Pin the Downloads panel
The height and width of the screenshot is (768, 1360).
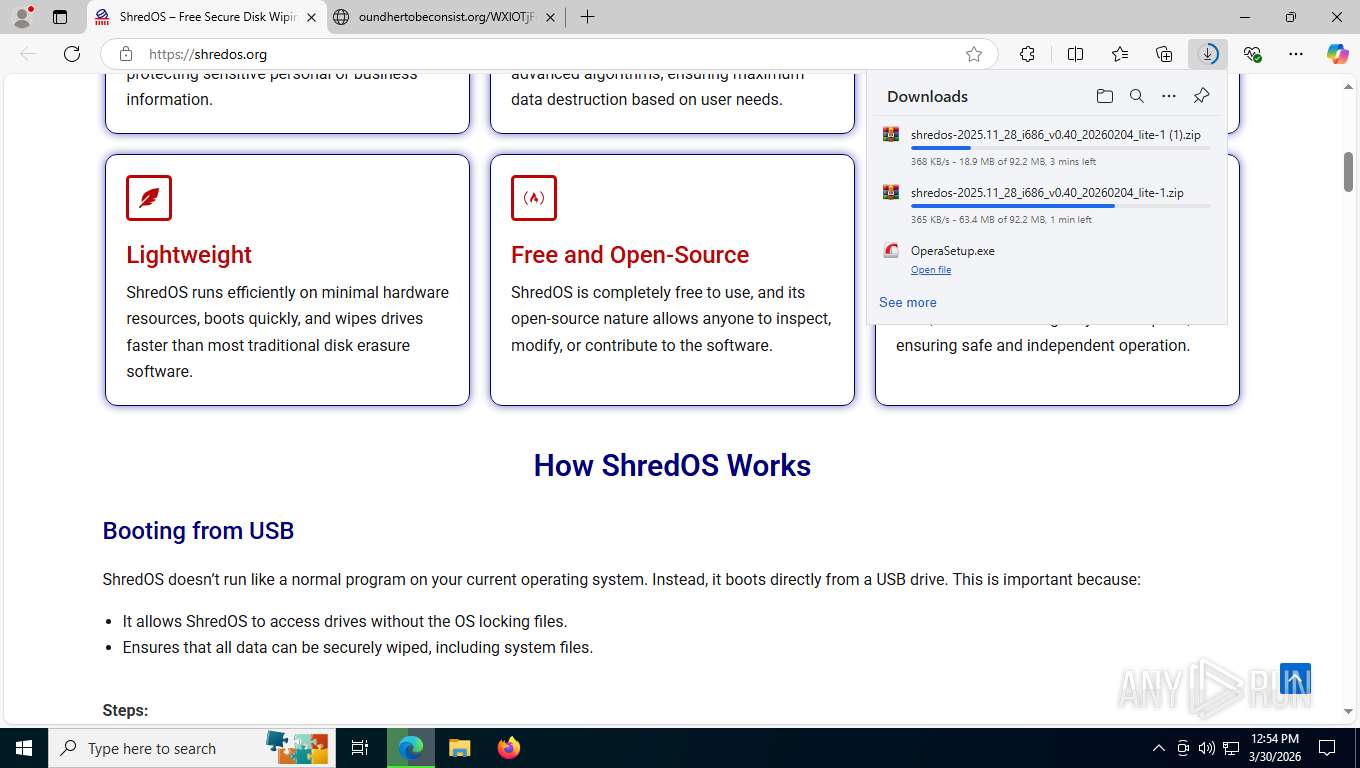coord(1201,96)
